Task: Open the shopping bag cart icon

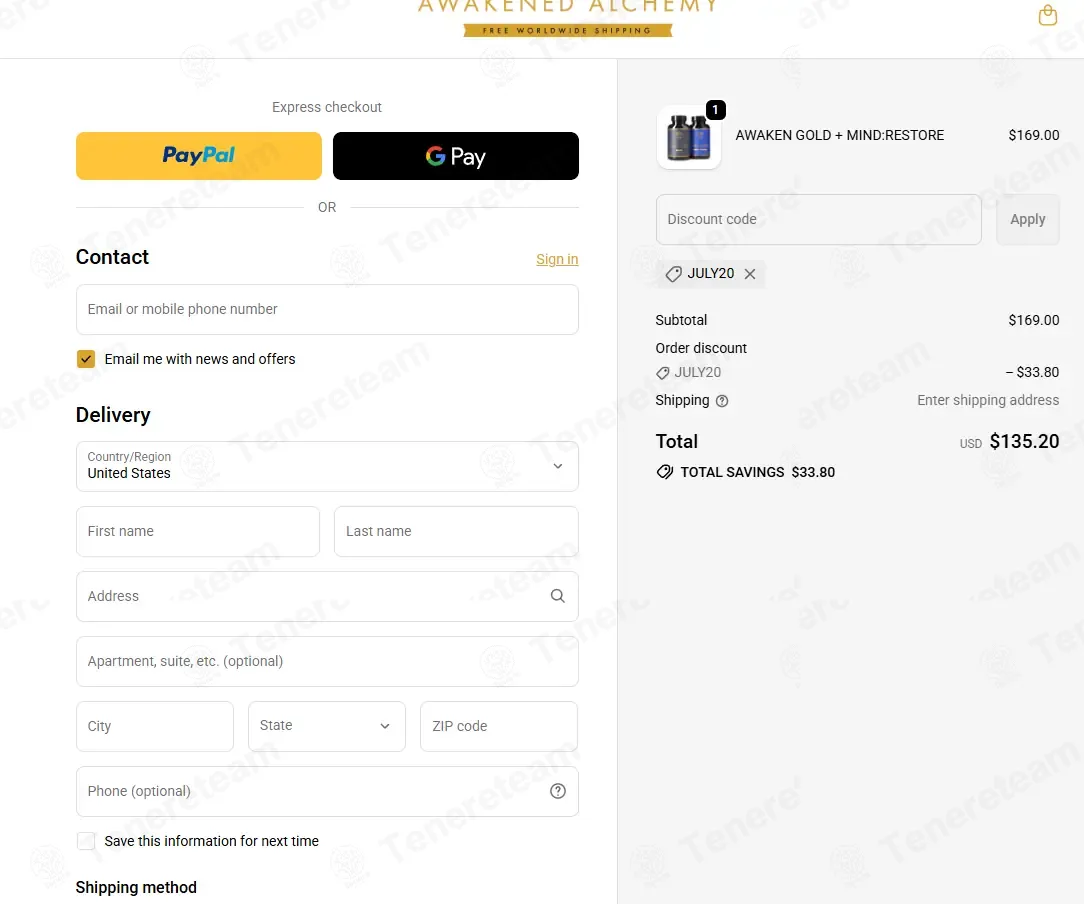Action: (1047, 15)
